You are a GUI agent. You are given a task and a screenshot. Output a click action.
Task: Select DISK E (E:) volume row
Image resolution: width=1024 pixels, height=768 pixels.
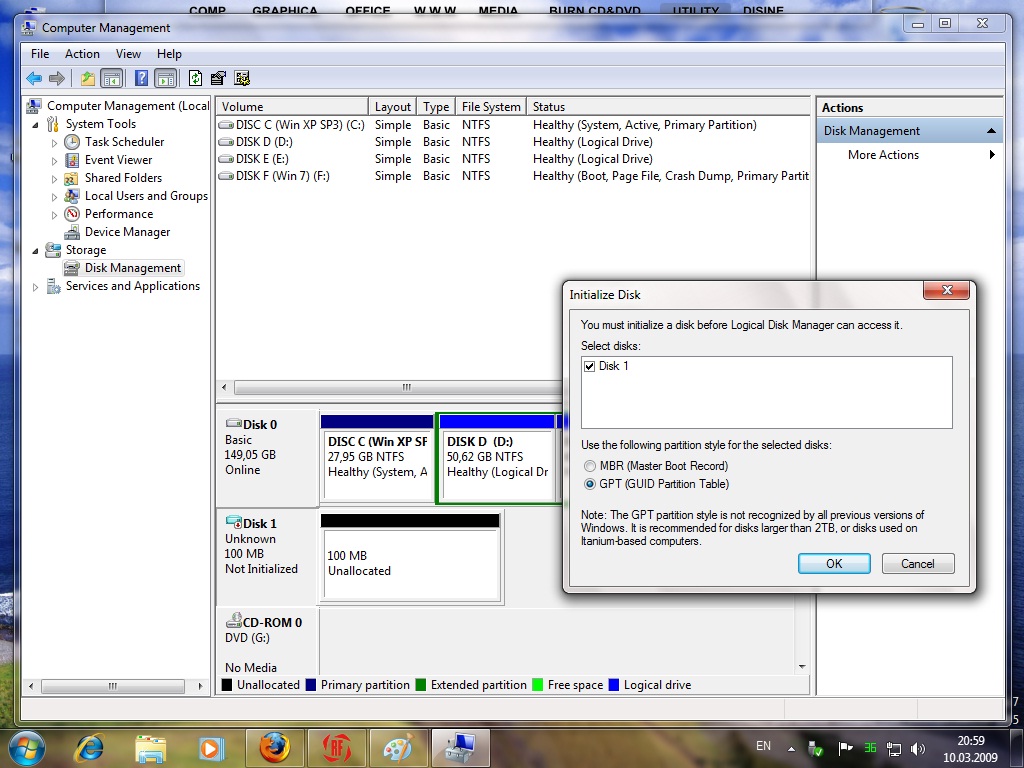513,159
